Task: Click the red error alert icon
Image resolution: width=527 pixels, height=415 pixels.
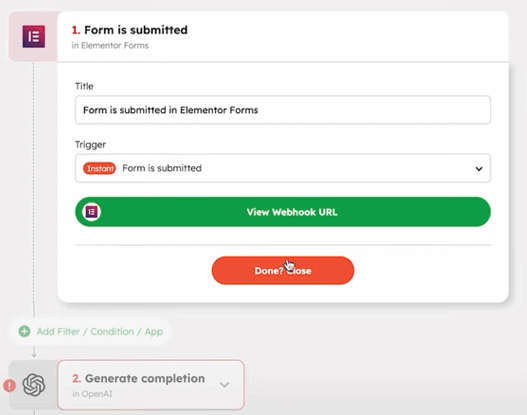Action: [9, 385]
